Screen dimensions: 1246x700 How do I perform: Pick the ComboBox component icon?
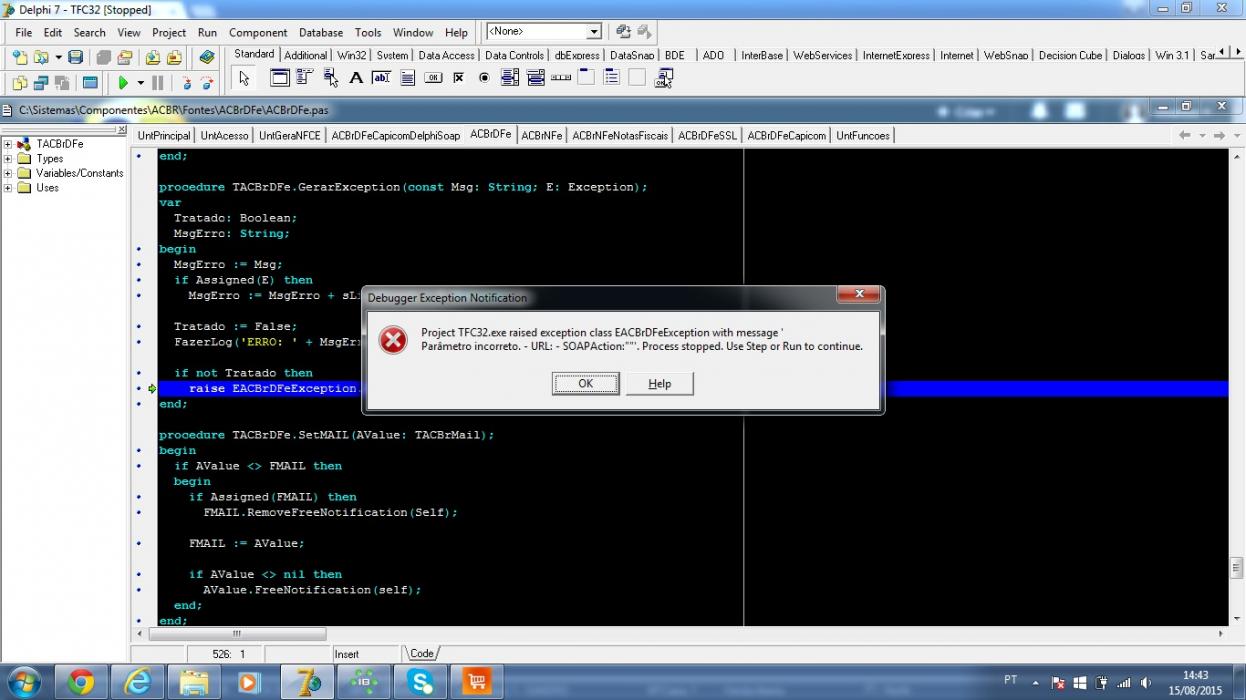(535, 78)
